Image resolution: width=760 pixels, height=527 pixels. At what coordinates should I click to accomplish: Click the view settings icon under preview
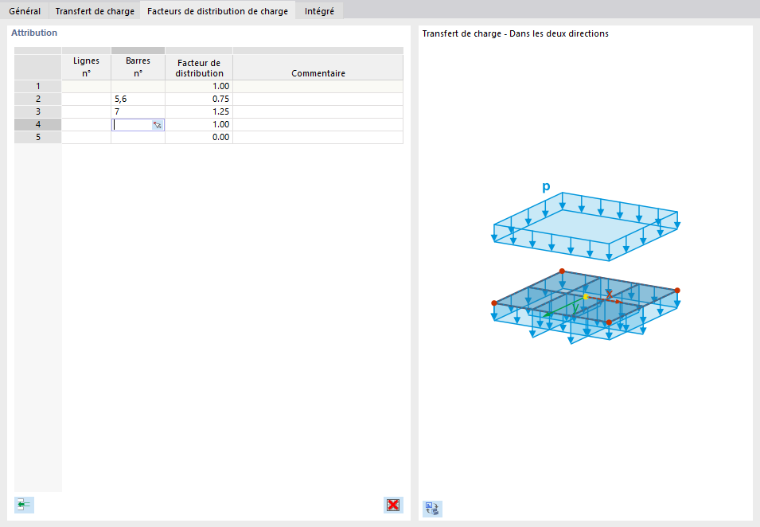click(432, 508)
